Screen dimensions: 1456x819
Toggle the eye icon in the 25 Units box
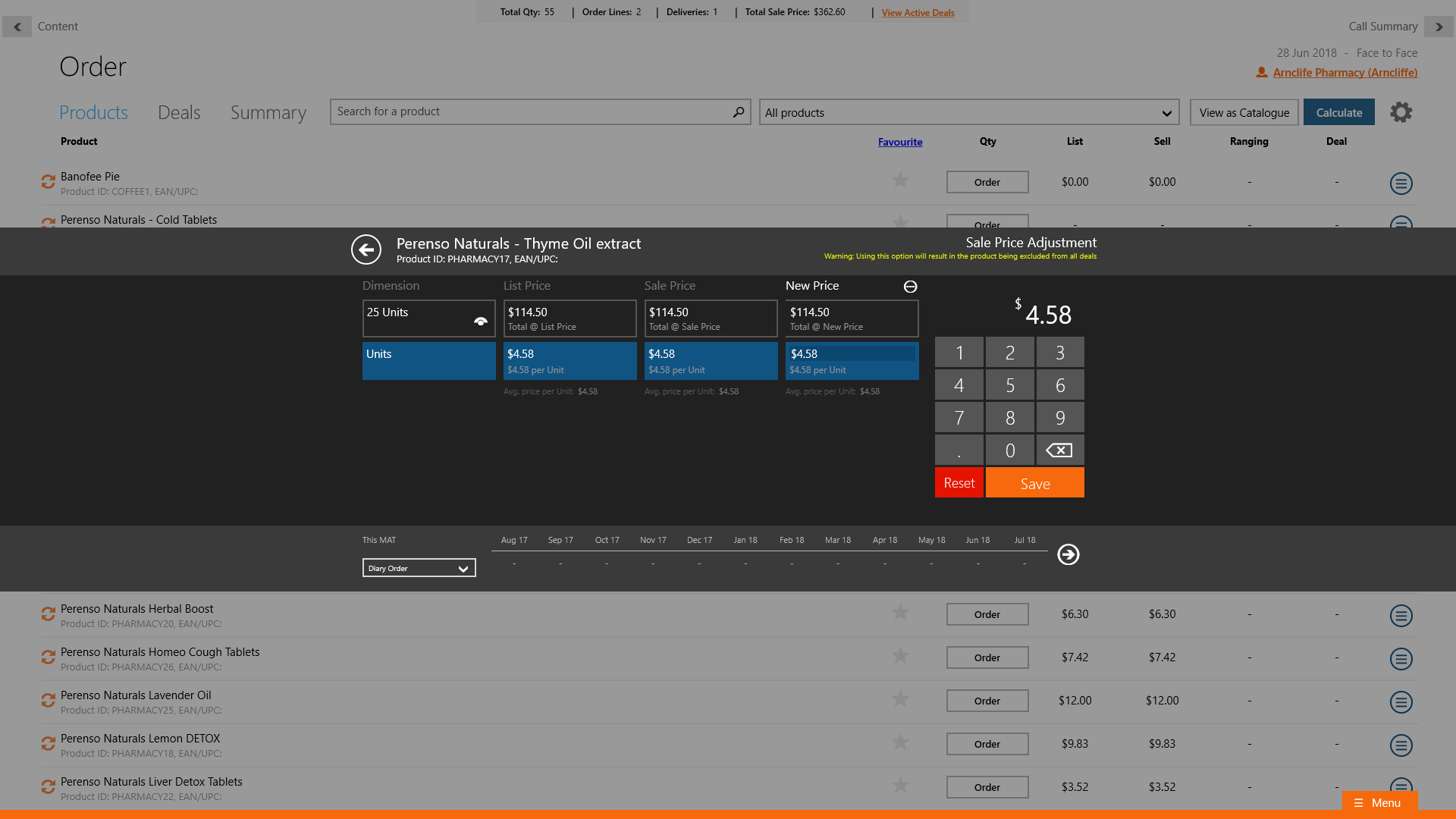pyautogui.click(x=480, y=322)
